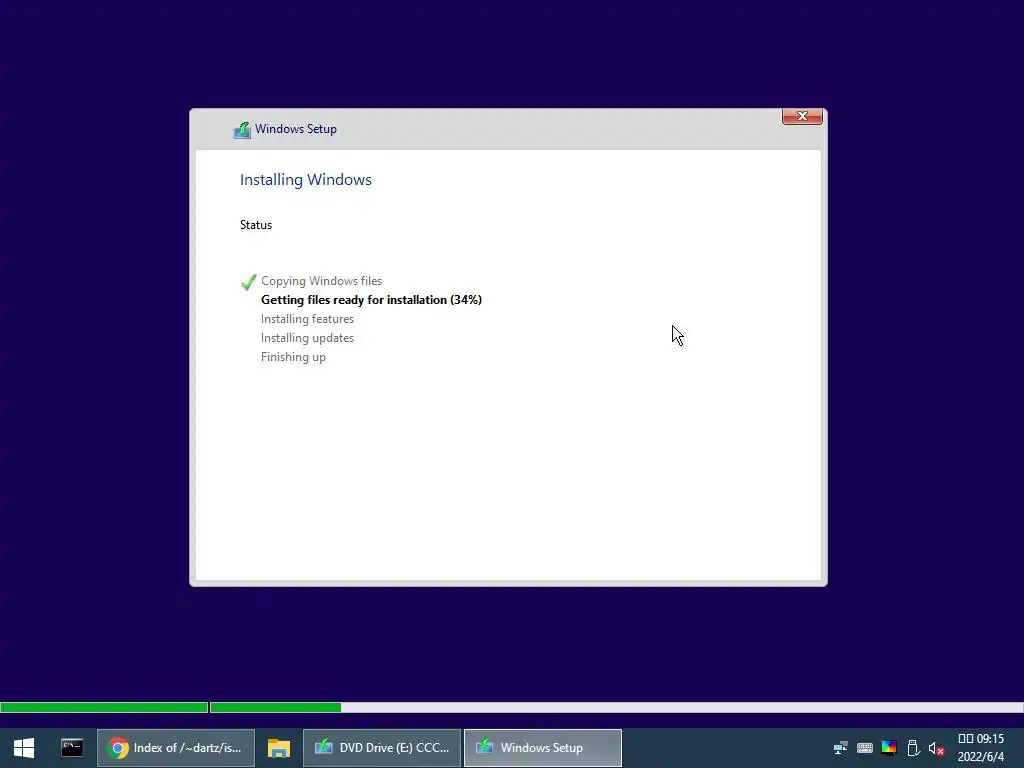Click the green checkmark beside Copying Windows files

(x=248, y=281)
